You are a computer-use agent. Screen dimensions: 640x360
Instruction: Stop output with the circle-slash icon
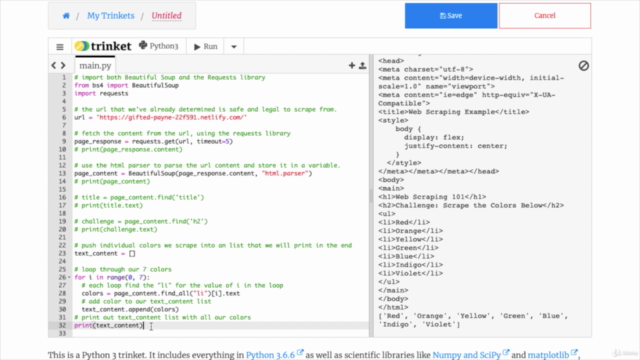pos(584,66)
